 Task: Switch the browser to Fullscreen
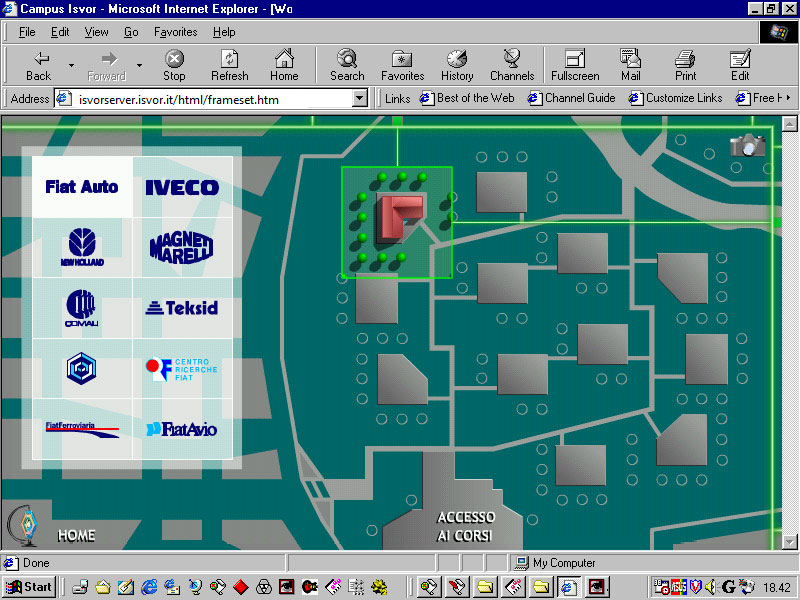(x=575, y=66)
